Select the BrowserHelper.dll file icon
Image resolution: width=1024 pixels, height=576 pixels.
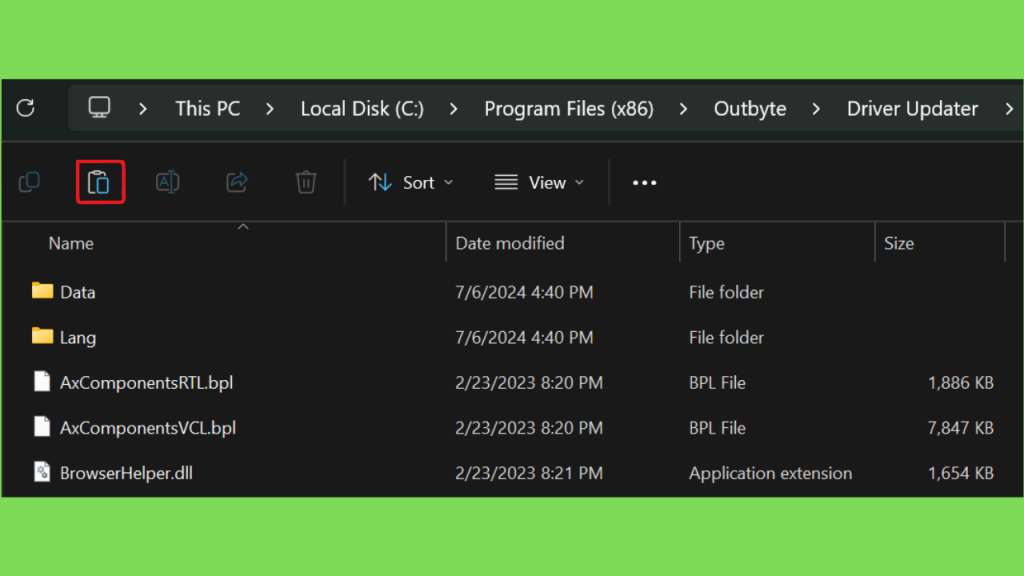pos(42,472)
